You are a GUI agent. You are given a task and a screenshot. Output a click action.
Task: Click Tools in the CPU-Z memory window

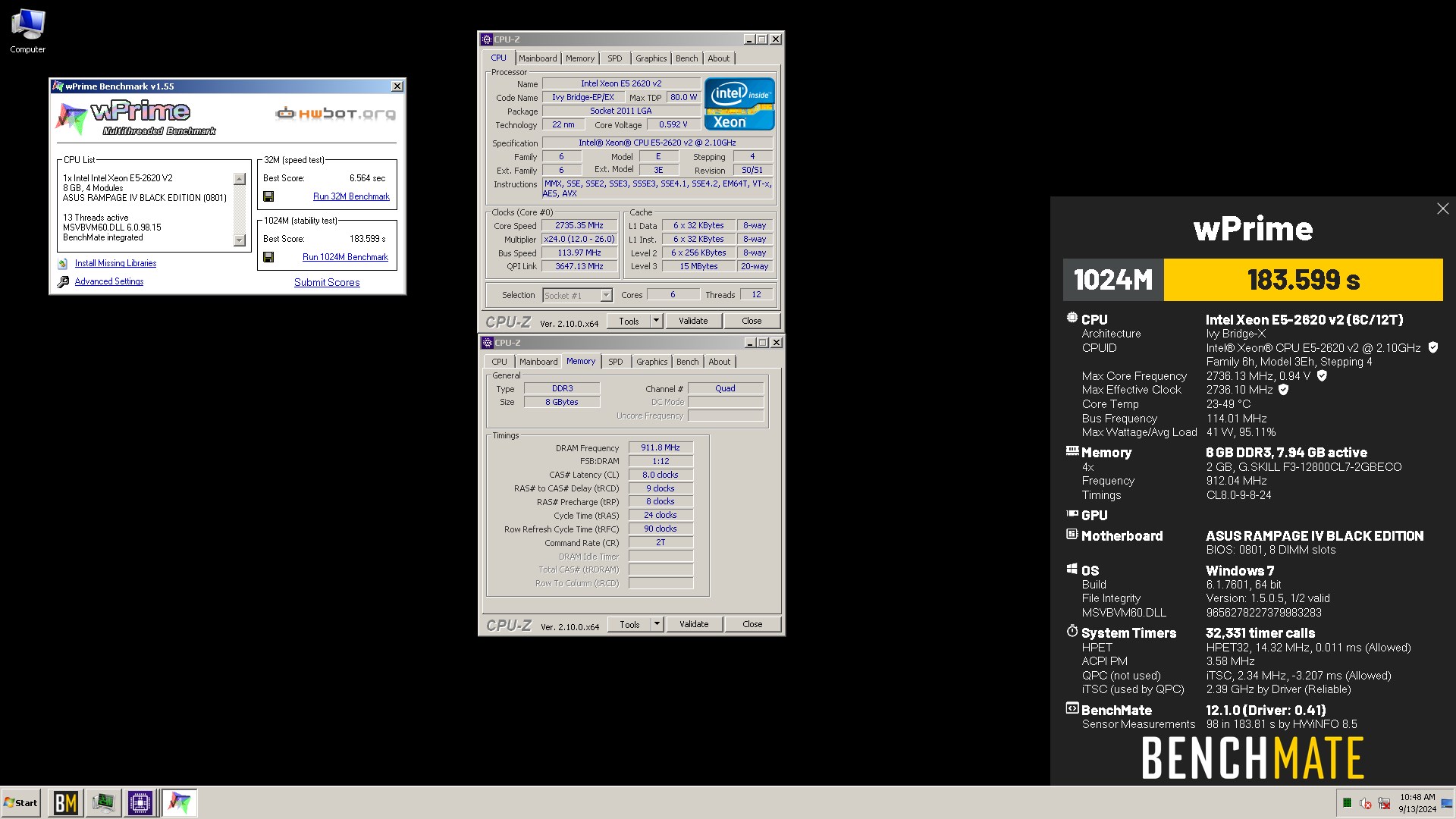pos(629,624)
